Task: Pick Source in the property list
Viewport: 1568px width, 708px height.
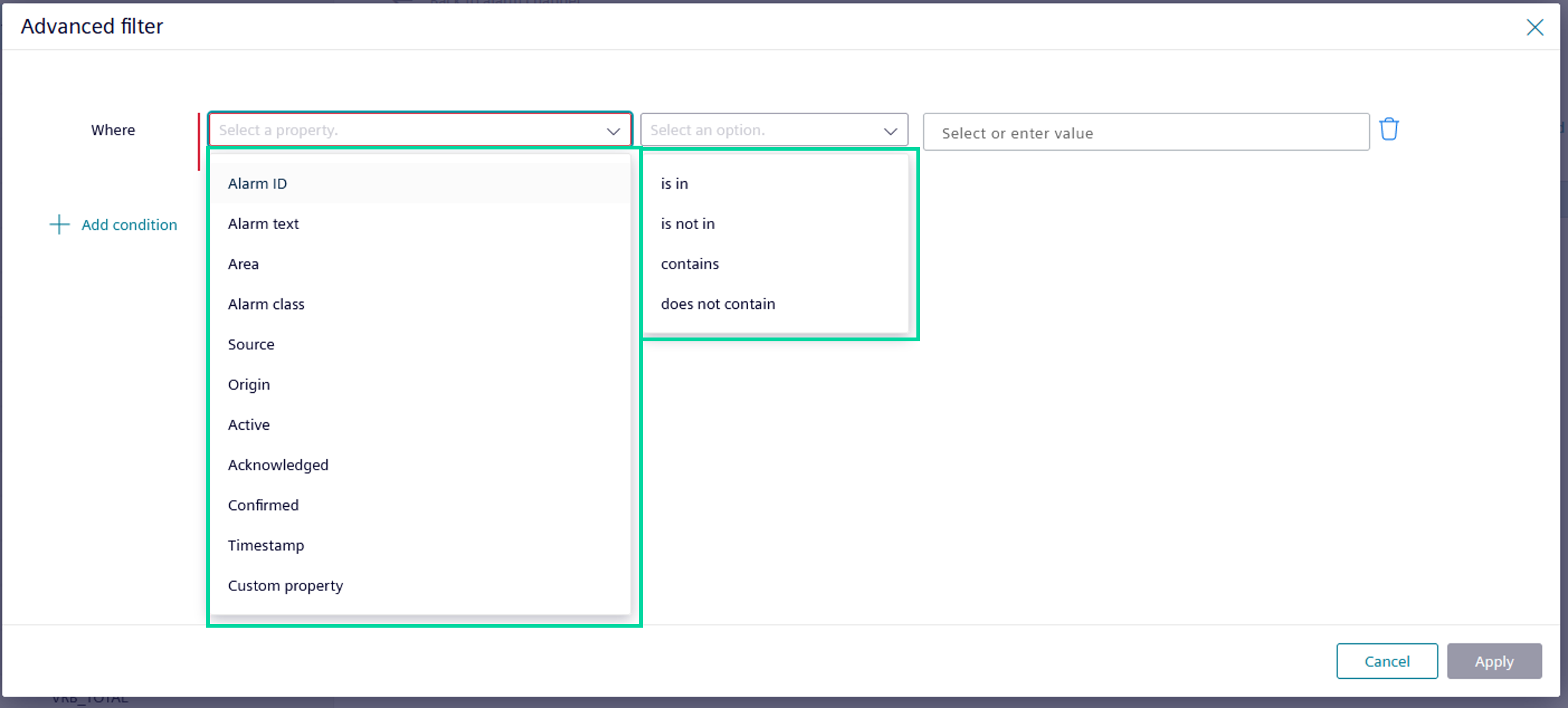Action: pyautogui.click(x=420, y=344)
